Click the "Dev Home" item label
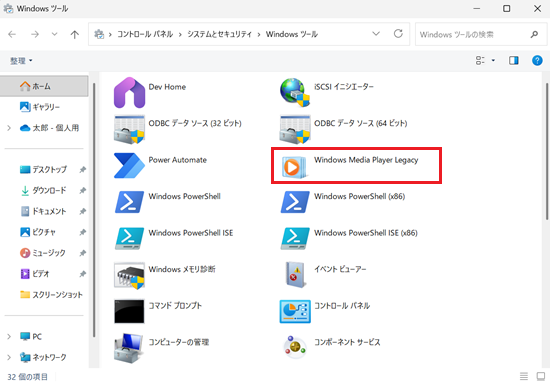Image resolution: width=550 pixels, height=382 pixels. 167,87
